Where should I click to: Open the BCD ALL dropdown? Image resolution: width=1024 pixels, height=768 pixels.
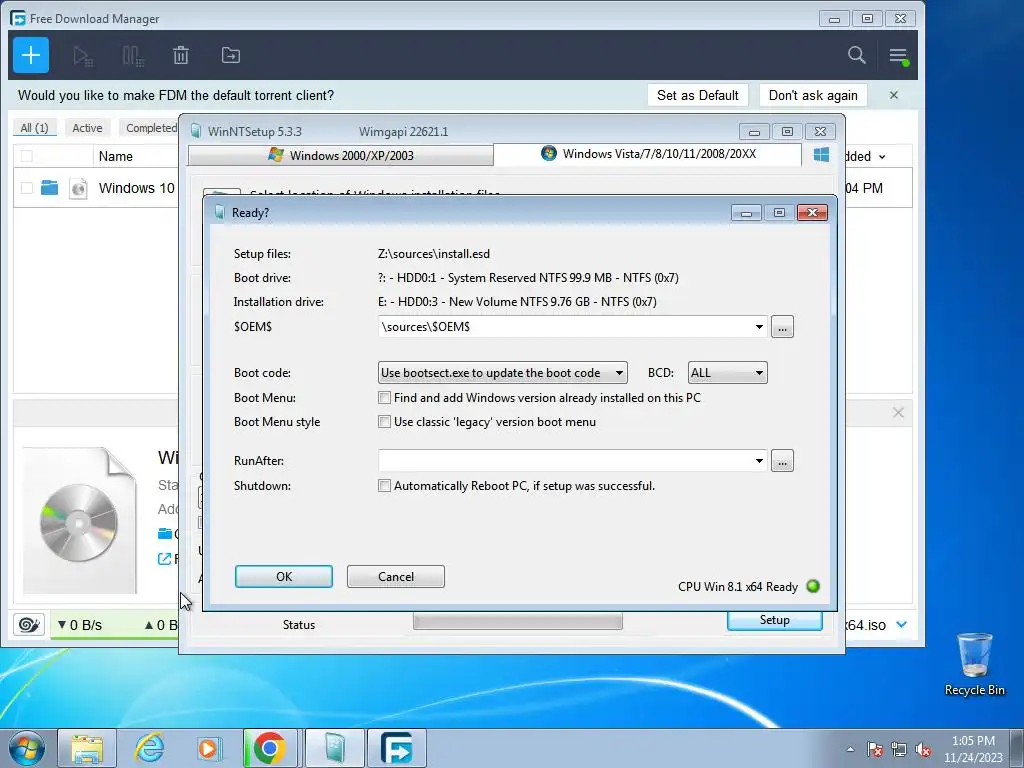coord(727,373)
